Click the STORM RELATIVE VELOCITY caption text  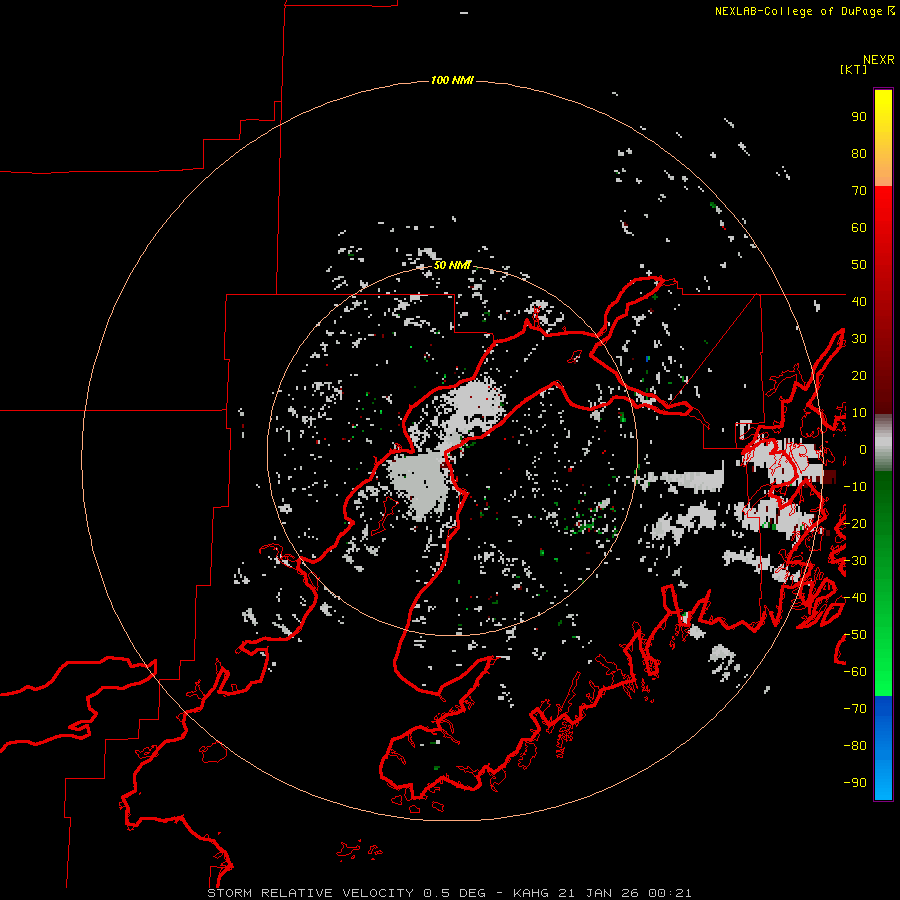point(310,893)
